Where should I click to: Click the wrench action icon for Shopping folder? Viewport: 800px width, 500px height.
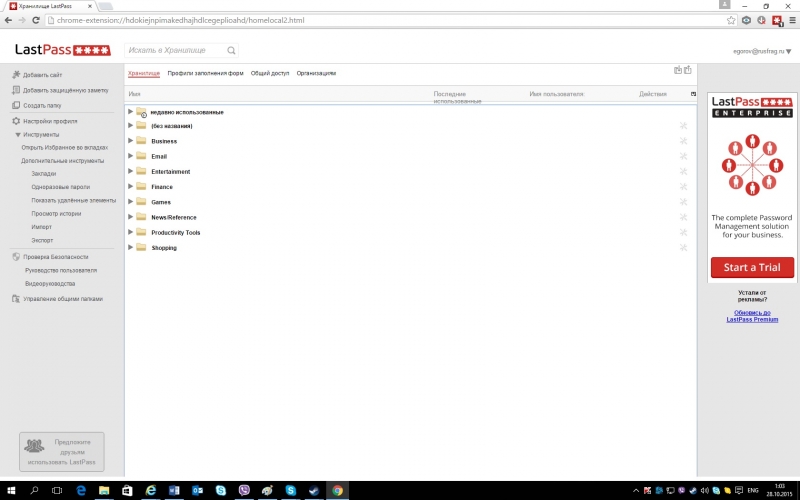tap(683, 247)
